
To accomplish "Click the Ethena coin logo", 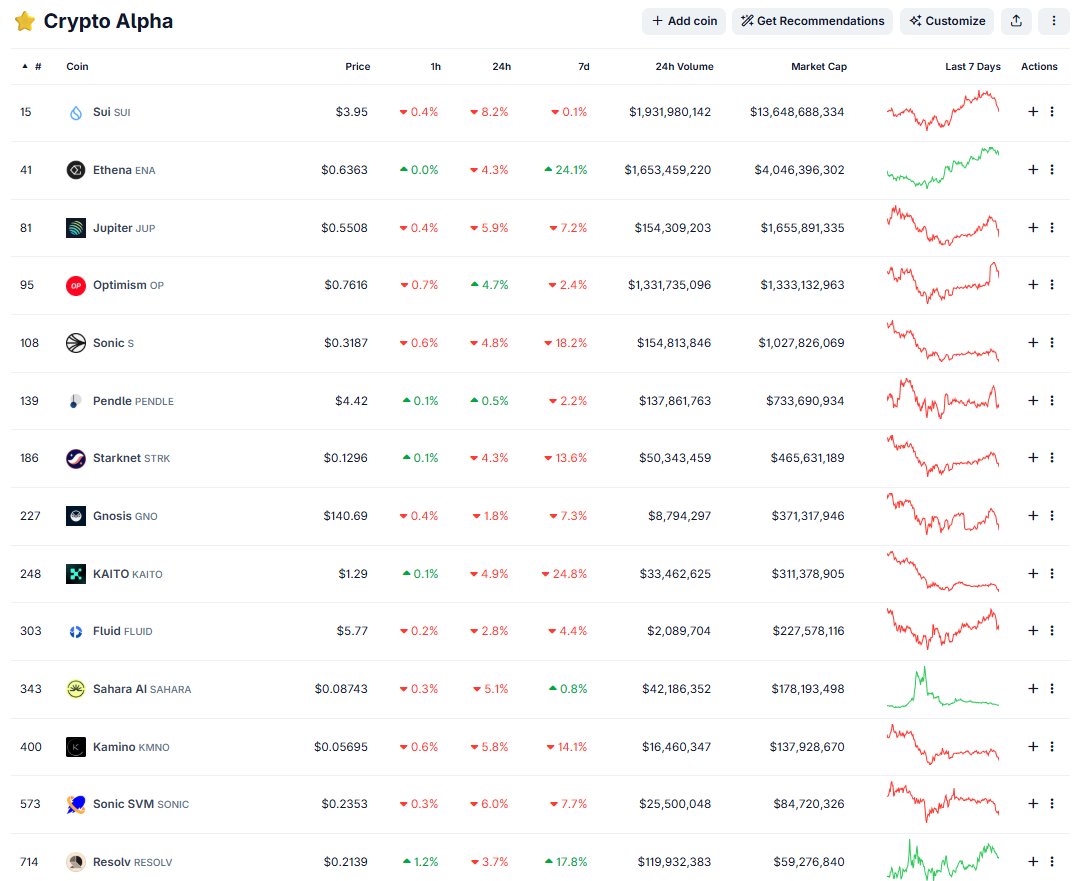I will (x=76, y=170).
